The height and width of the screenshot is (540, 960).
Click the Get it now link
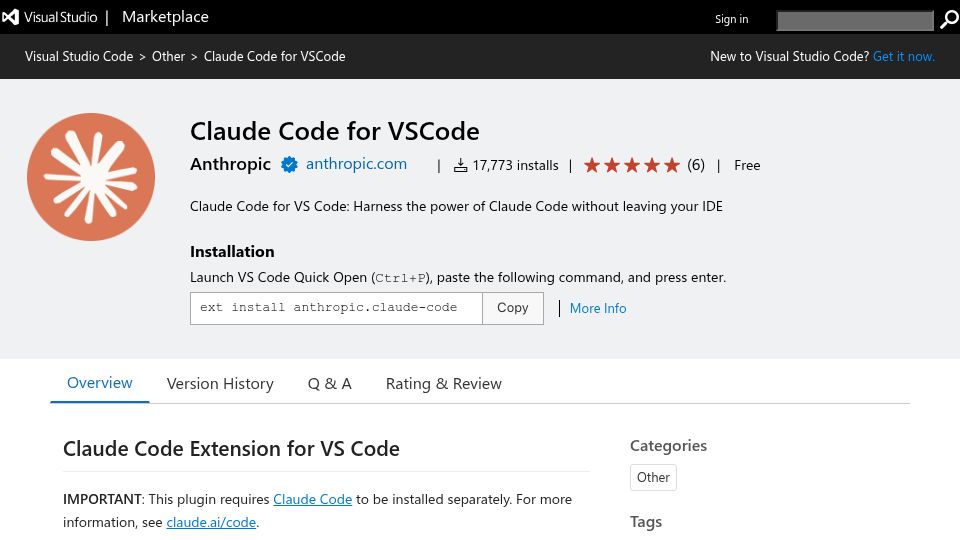tap(904, 56)
